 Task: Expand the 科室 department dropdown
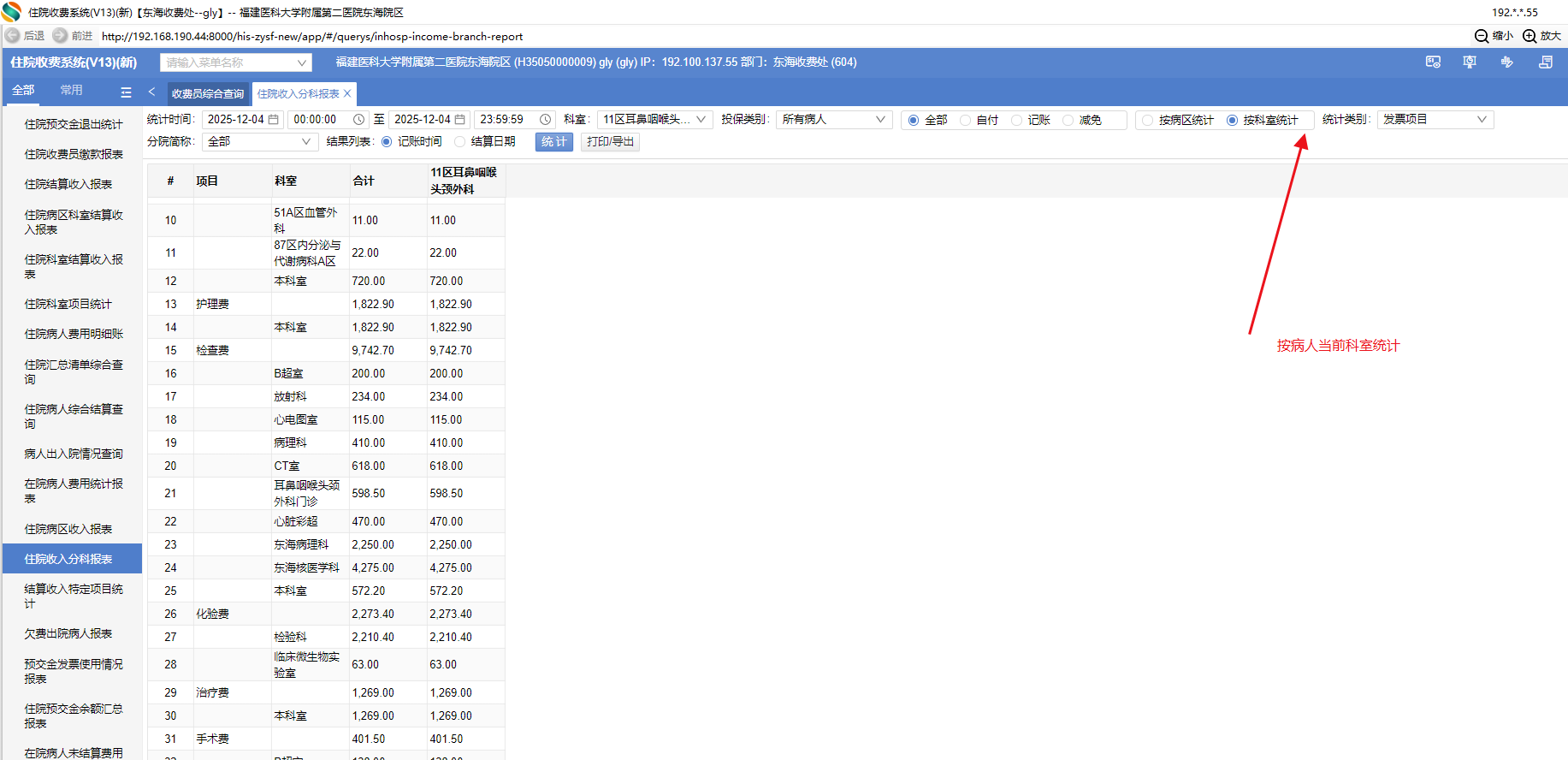click(655, 120)
